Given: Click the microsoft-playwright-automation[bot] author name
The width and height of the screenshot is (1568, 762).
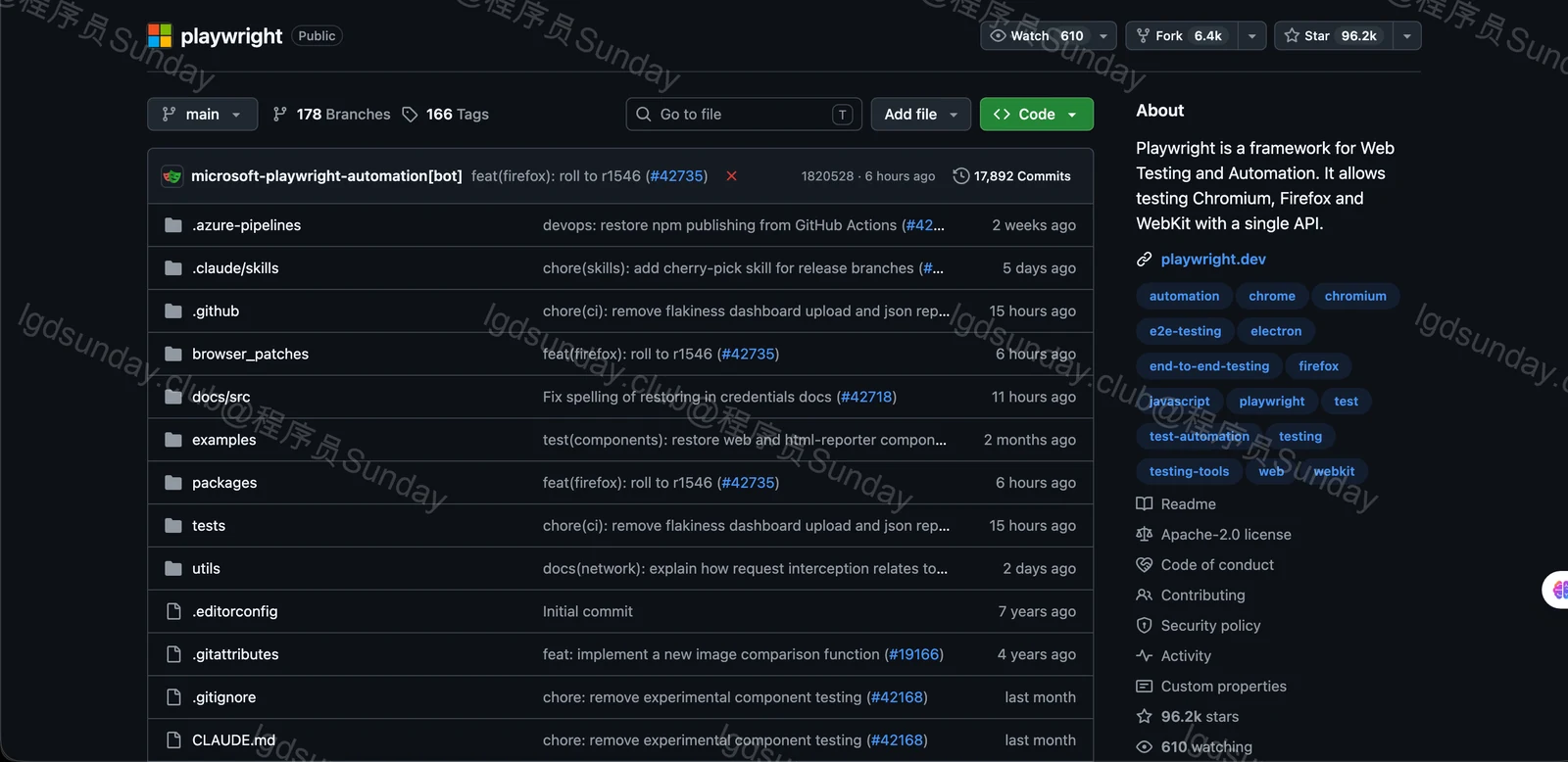Looking at the screenshot, I should pyautogui.click(x=326, y=176).
